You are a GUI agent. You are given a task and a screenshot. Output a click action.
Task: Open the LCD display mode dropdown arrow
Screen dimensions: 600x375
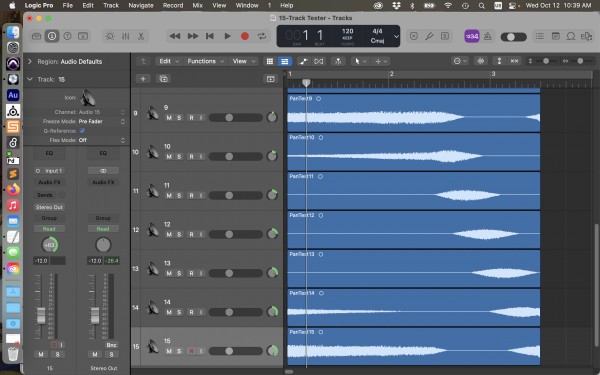tap(396, 36)
